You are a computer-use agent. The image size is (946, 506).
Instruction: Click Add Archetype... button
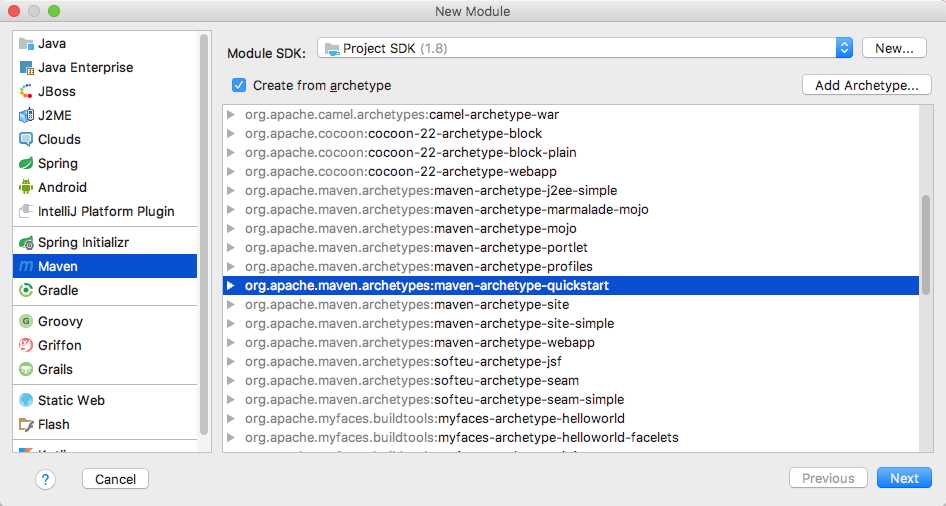866,85
